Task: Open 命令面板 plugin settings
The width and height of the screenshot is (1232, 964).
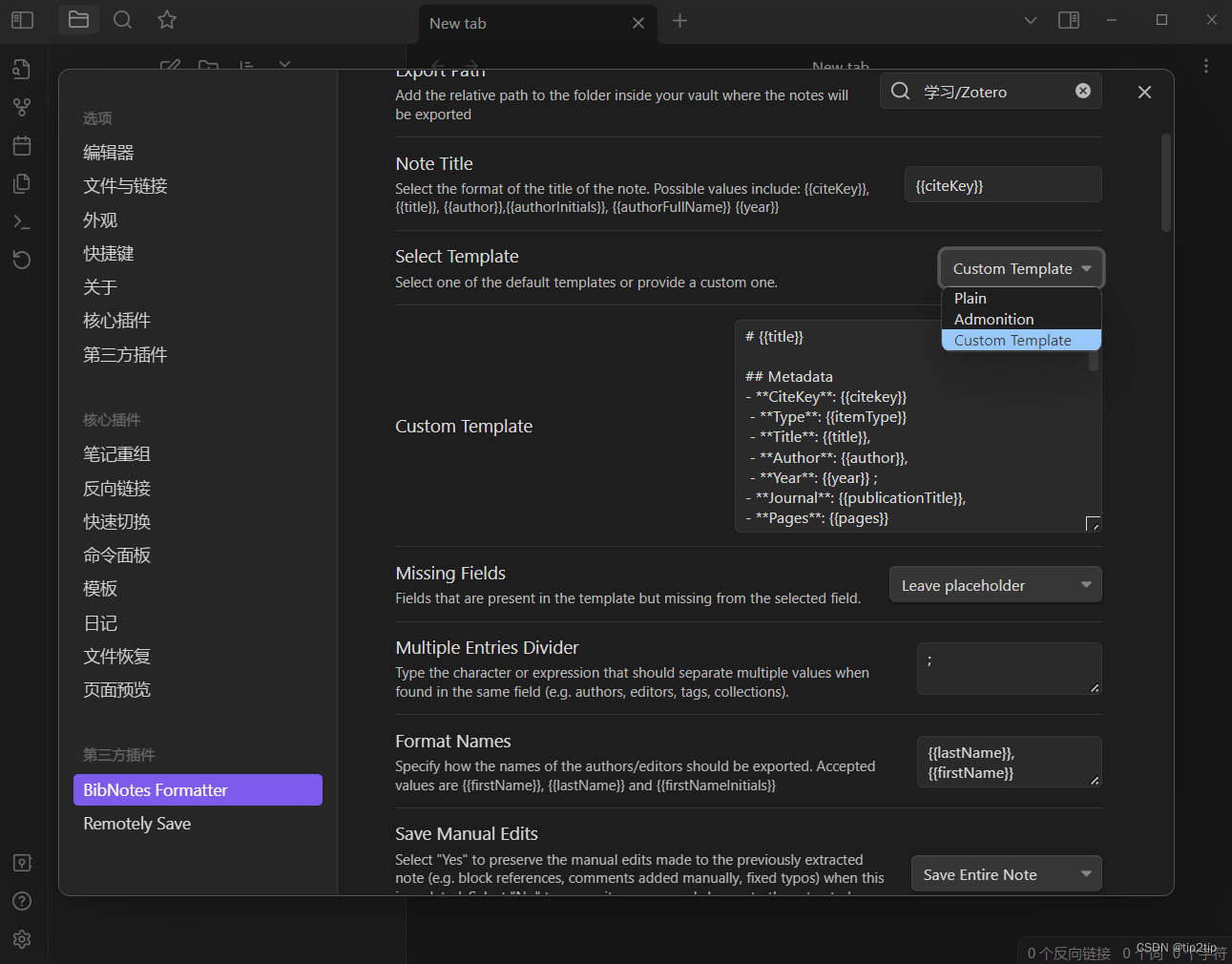Action: [116, 555]
